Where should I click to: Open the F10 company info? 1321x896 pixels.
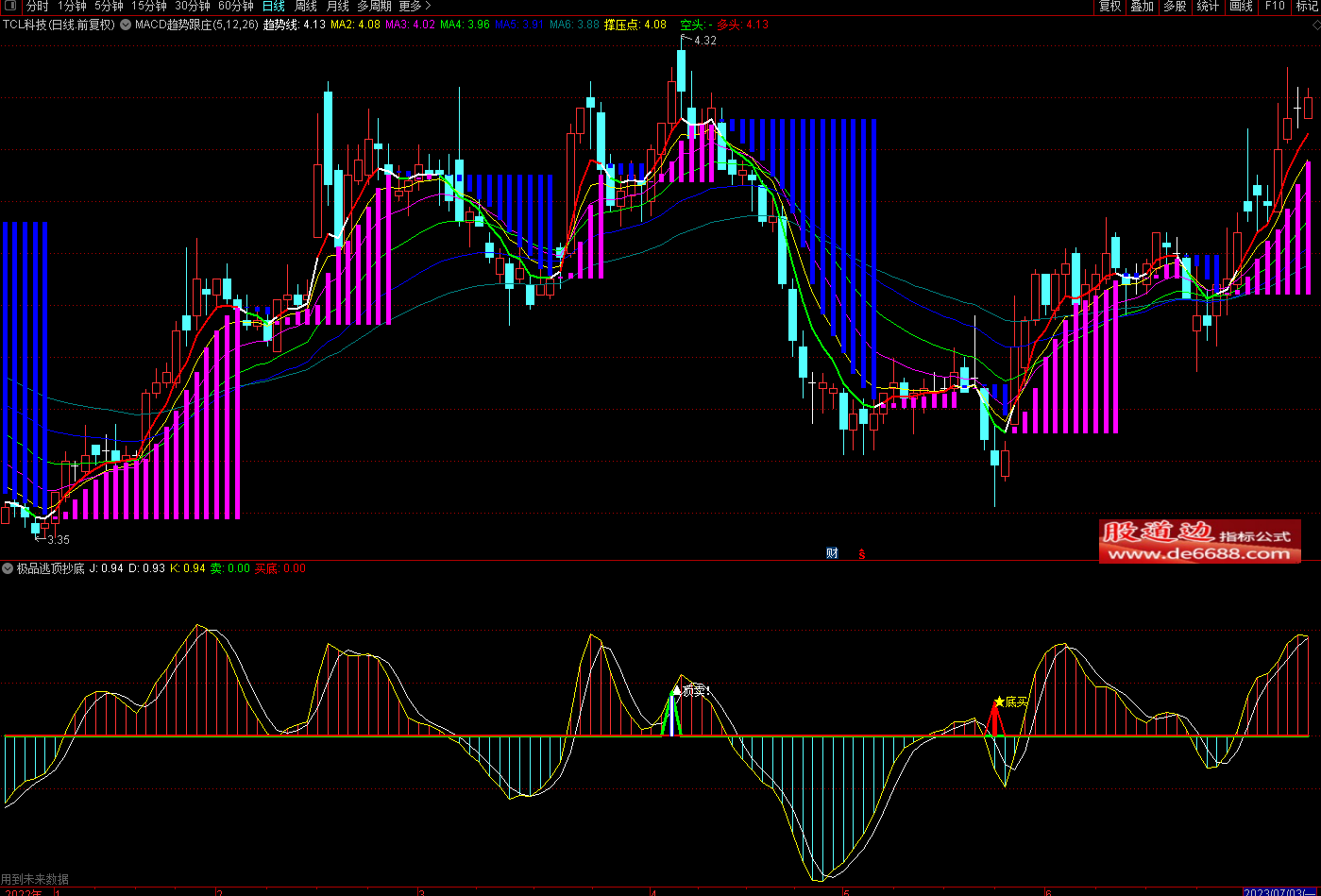[x=1275, y=7]
